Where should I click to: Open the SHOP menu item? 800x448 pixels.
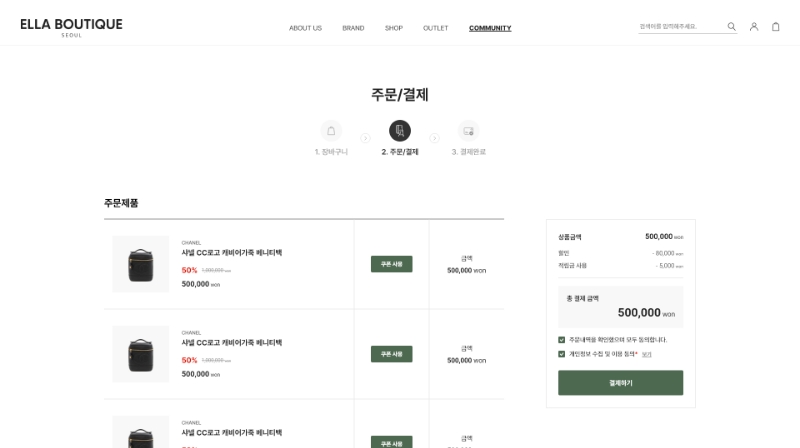coord(393,28)
